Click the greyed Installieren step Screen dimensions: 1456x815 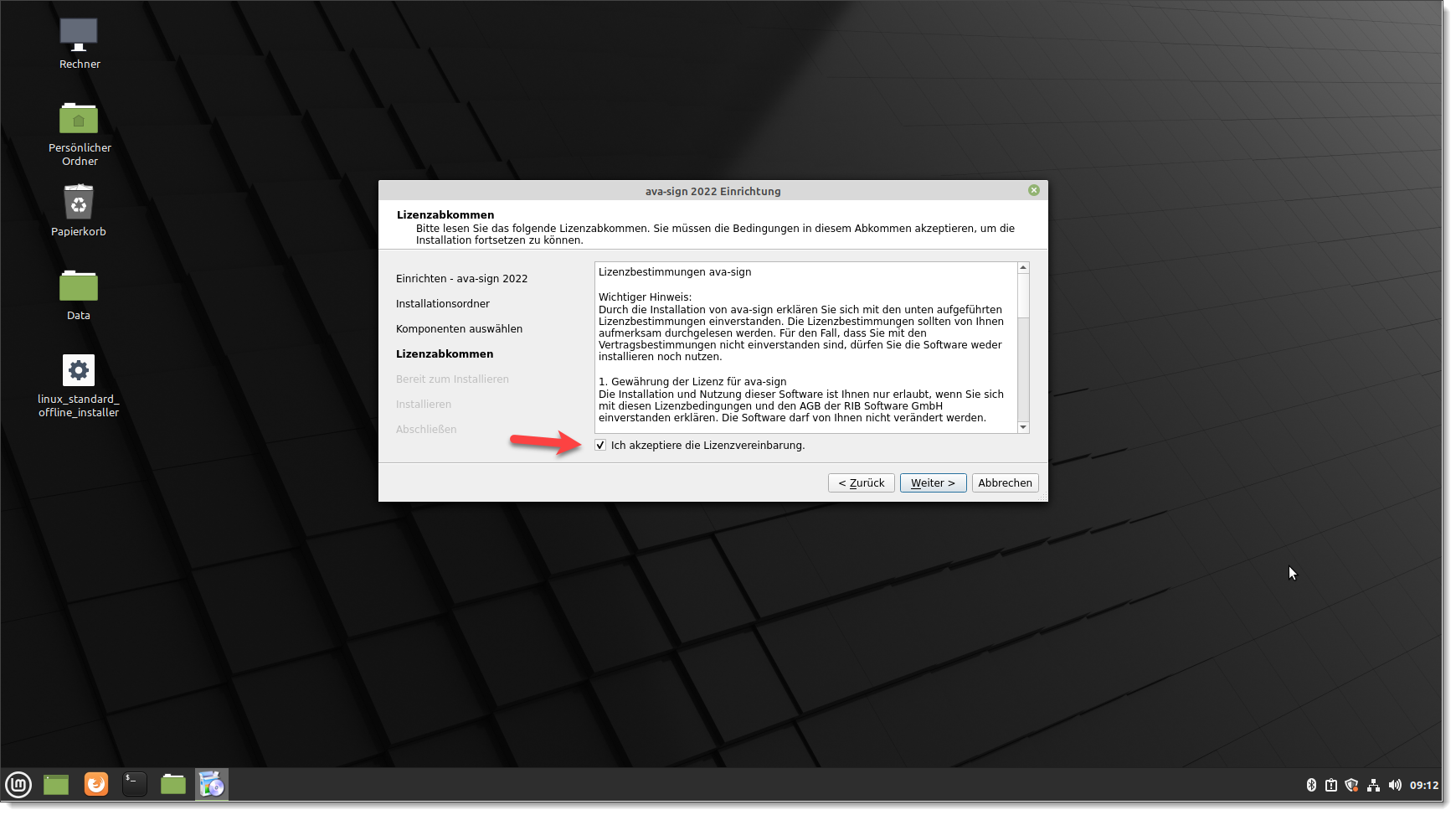pyautogui.click(x=424, y=405)
